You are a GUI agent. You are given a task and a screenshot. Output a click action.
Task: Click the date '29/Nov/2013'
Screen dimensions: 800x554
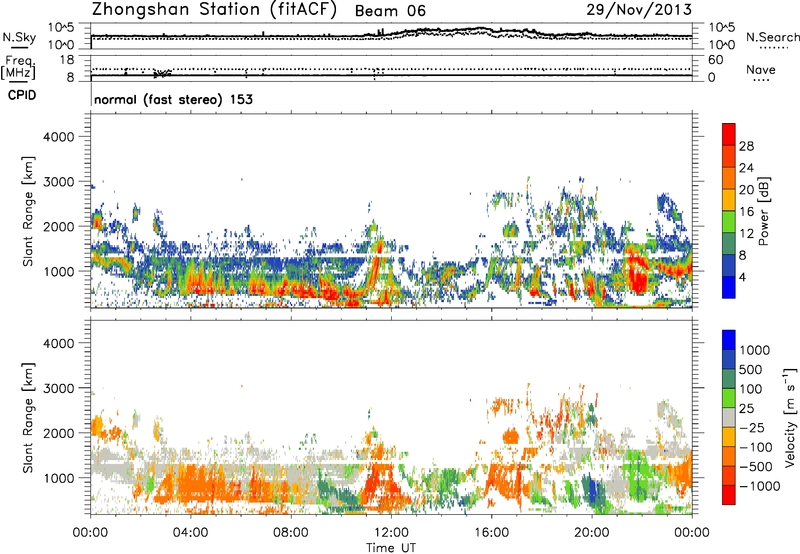click(639, 10)
